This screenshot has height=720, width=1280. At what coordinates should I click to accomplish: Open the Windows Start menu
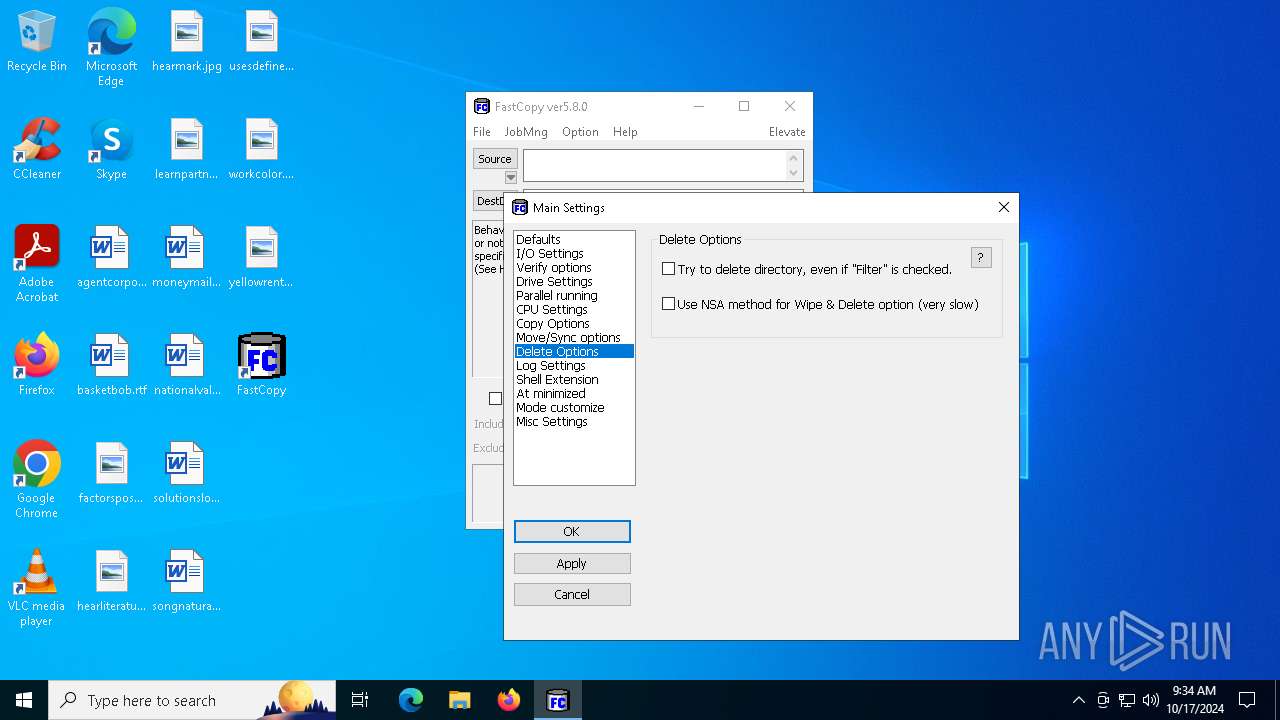click(x=24, y=700)
